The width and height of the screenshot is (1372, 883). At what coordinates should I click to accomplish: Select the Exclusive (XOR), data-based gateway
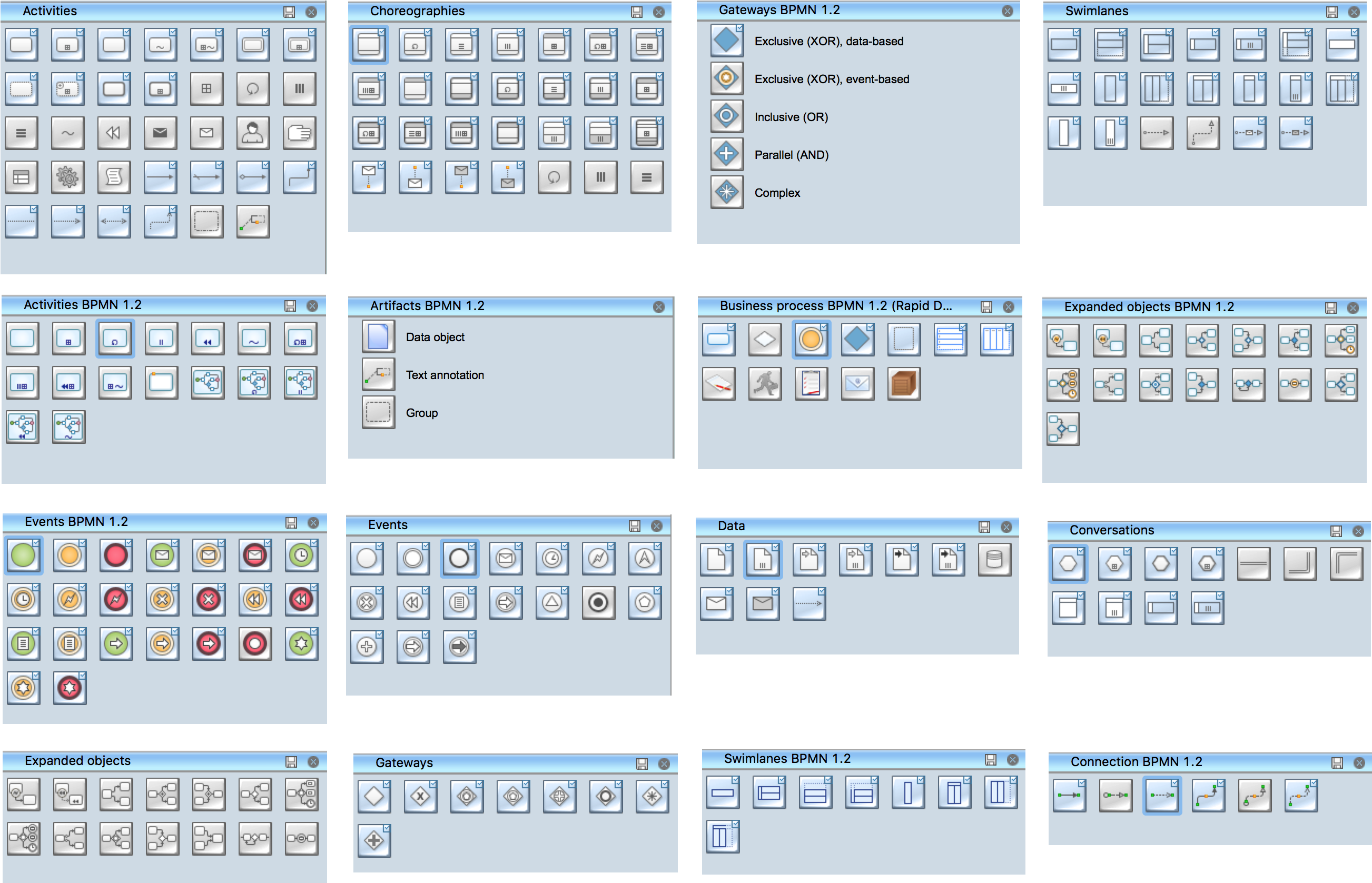[726, 41]
